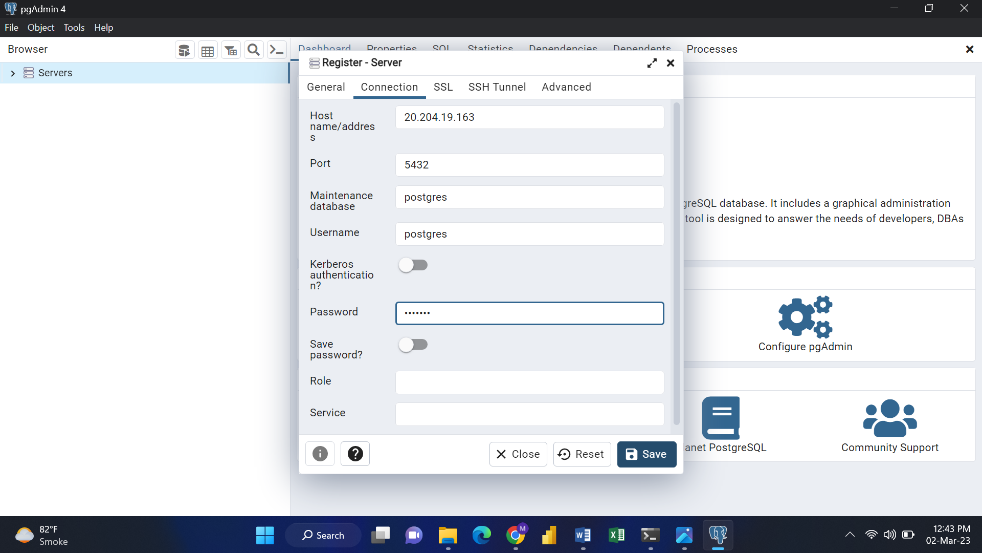Open the Help menu
Image resolution: width=982 pixels, height=553 pixels.
tap(104, 28)
